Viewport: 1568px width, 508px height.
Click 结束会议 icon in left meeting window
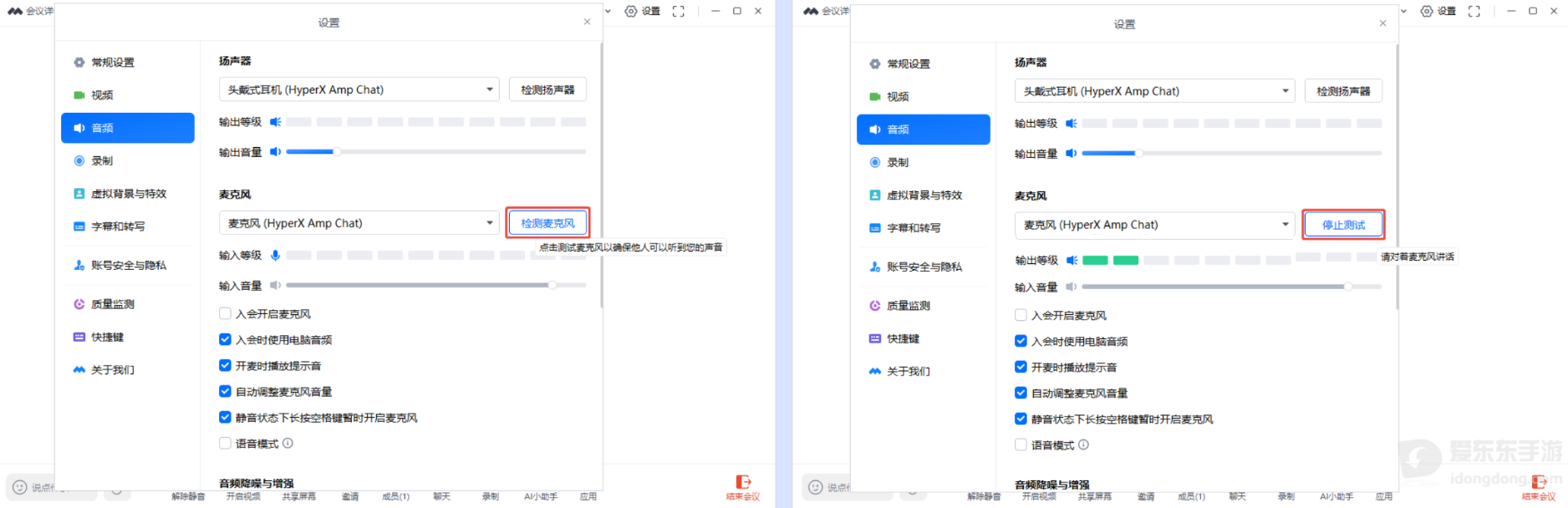tap(743, 482)
